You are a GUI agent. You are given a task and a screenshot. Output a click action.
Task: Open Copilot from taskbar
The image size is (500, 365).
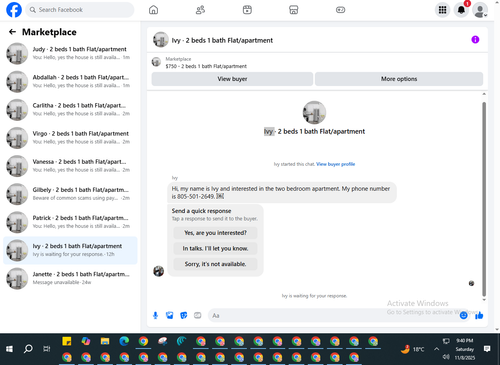tap(86, 341)
